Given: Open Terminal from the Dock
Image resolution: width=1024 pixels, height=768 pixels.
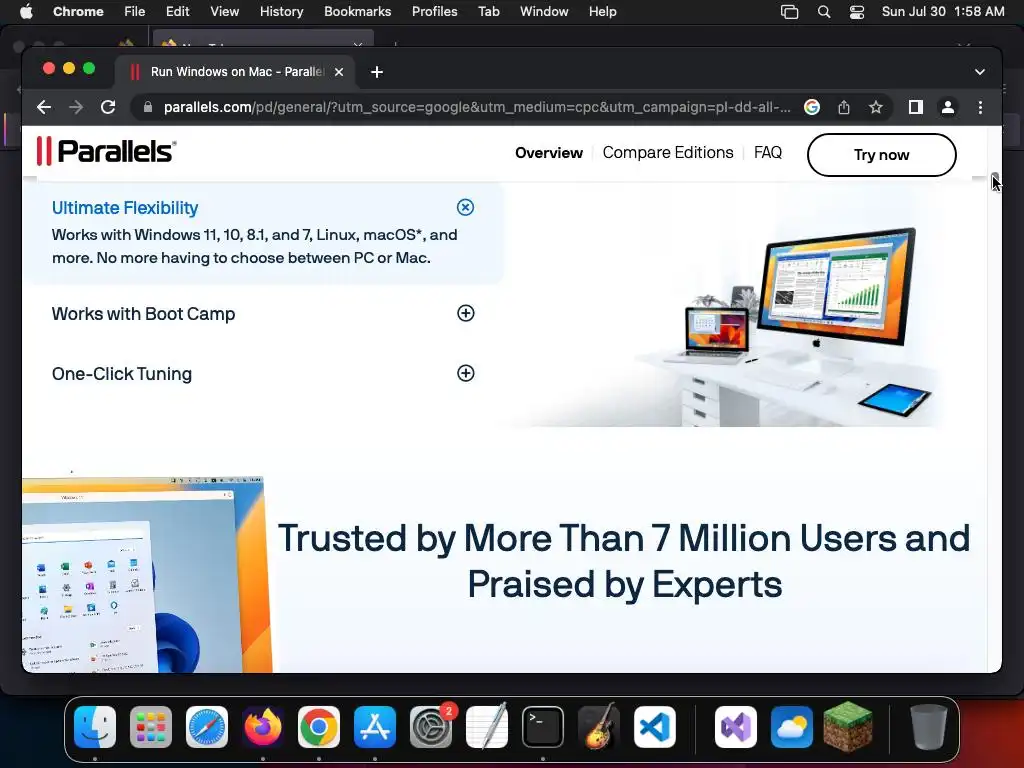Looking at the screenshot, I should 543,727.
